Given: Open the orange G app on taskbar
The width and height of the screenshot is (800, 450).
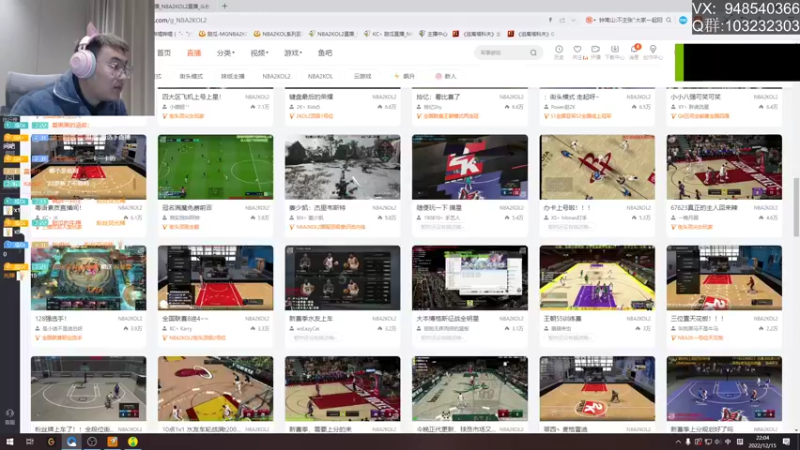Looking at the screenshot, I should pos(51,442).
